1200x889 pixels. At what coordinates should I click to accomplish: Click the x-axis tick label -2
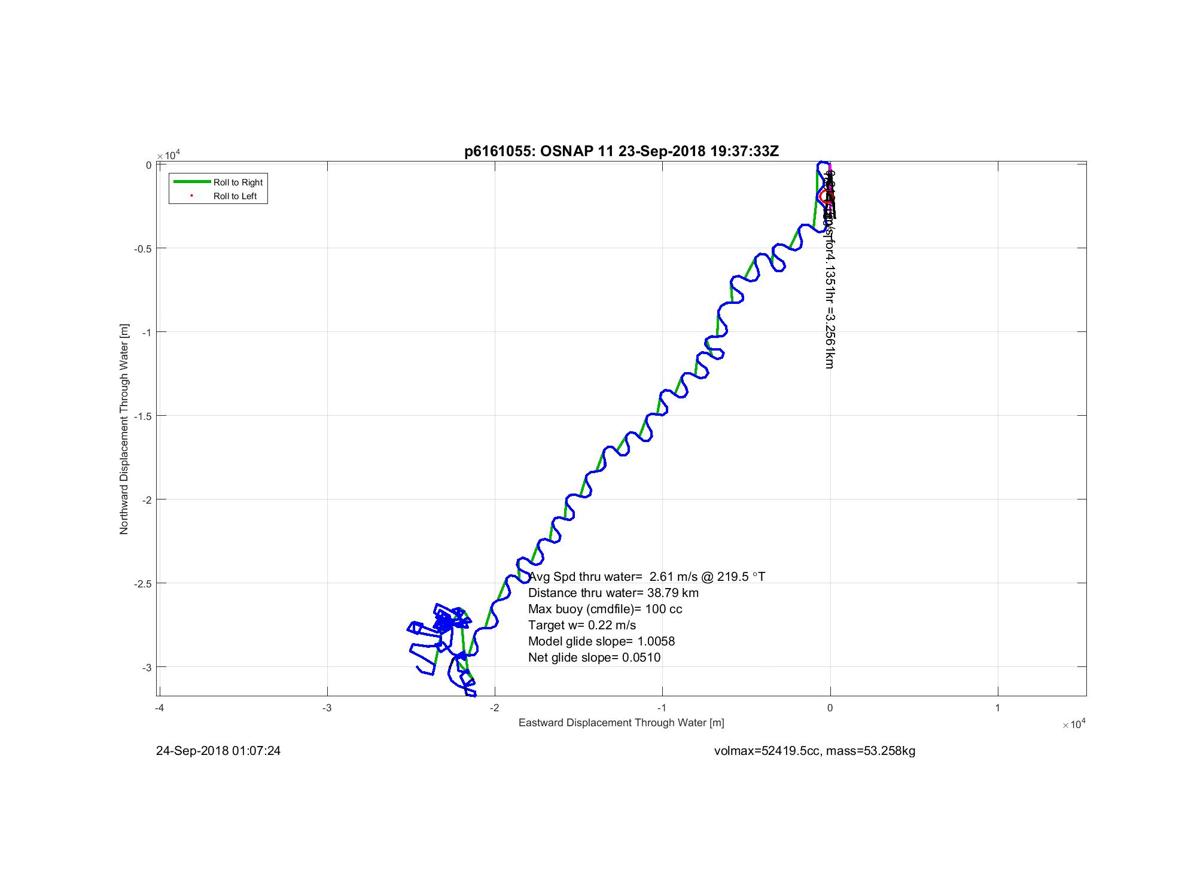tap(494, 708)
